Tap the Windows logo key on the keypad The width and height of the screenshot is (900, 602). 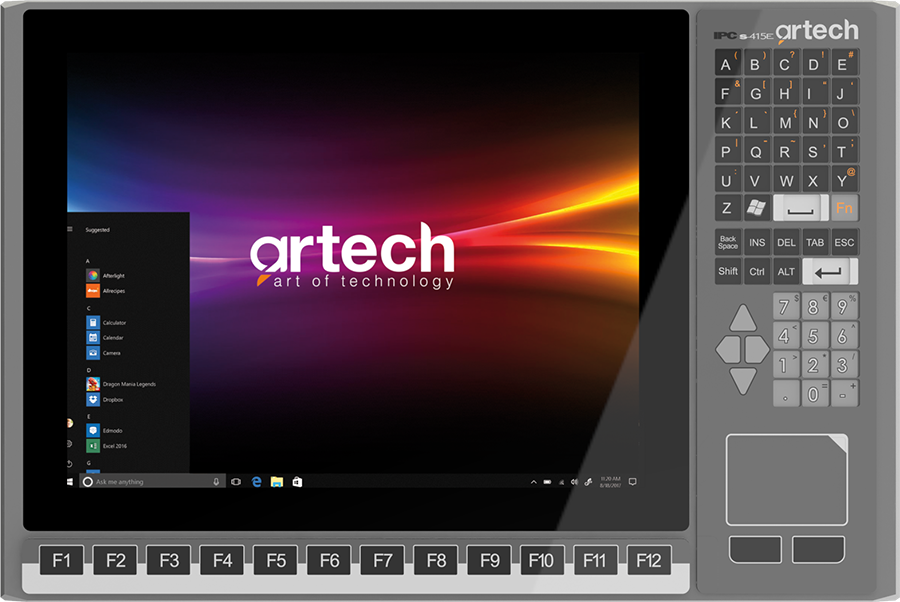[756, 208]
